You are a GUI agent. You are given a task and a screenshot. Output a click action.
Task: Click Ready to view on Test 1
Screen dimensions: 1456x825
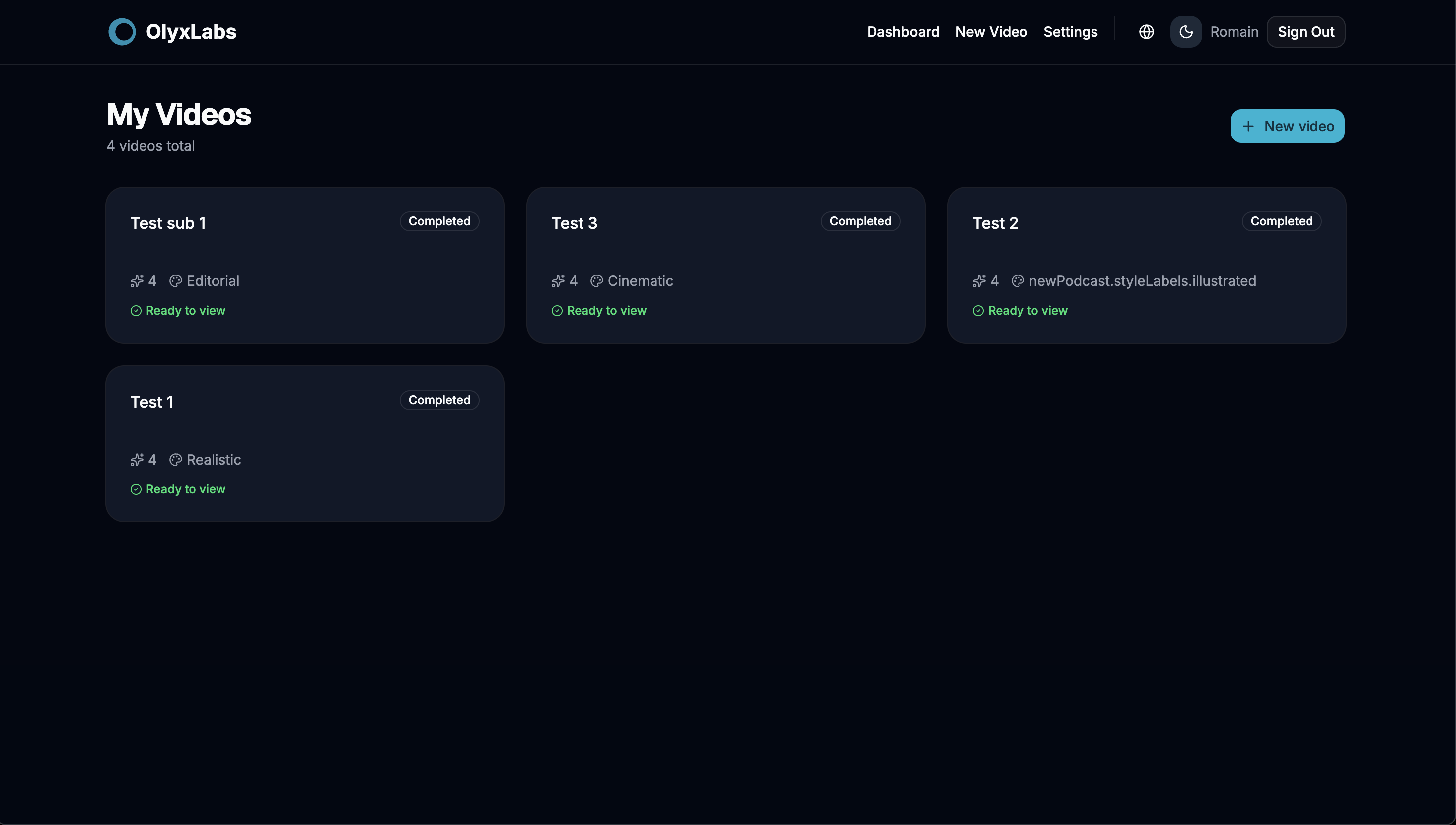pyautogui.click(x=186, y=489)
